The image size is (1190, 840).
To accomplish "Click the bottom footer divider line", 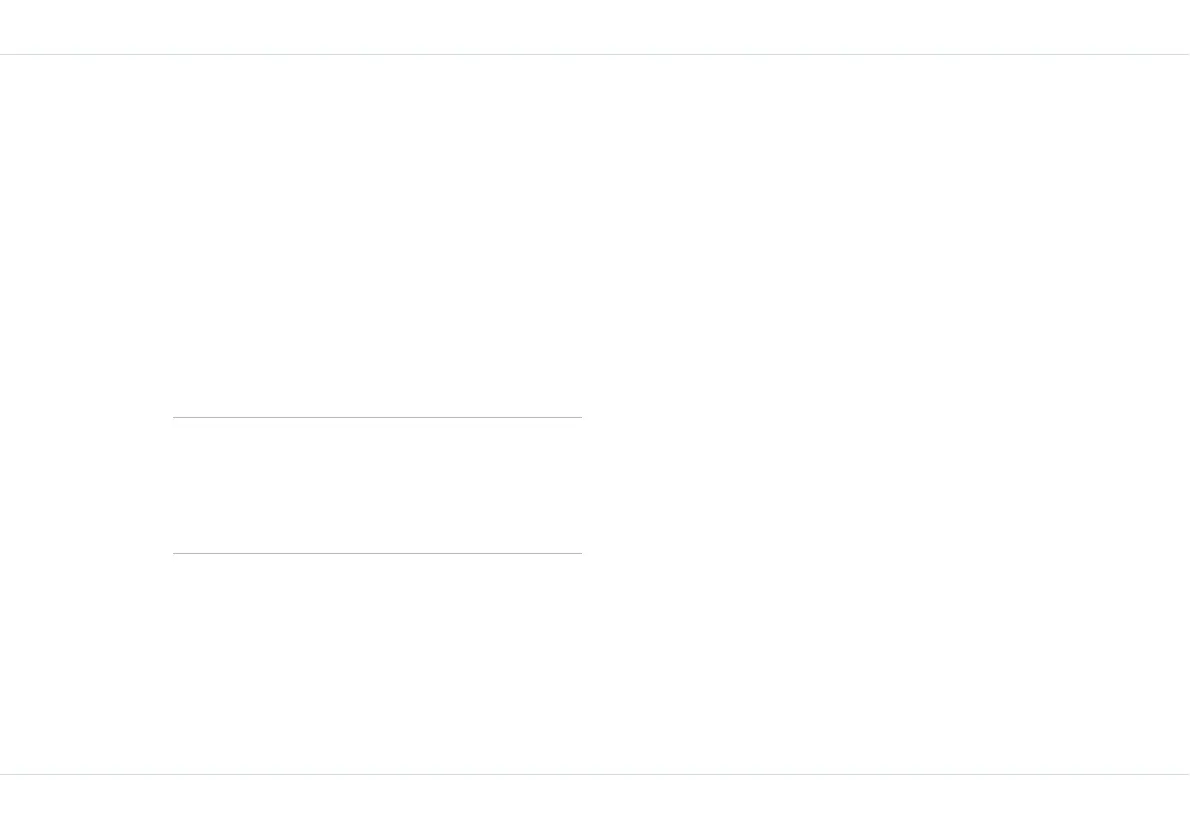I will (x=595, y=774).
